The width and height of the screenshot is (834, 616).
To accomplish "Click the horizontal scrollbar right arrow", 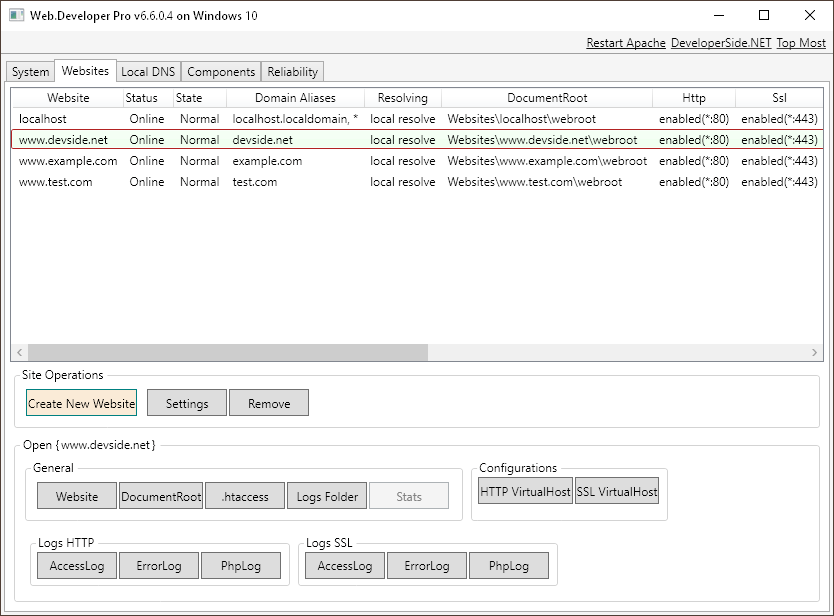I will pos(816,353).
